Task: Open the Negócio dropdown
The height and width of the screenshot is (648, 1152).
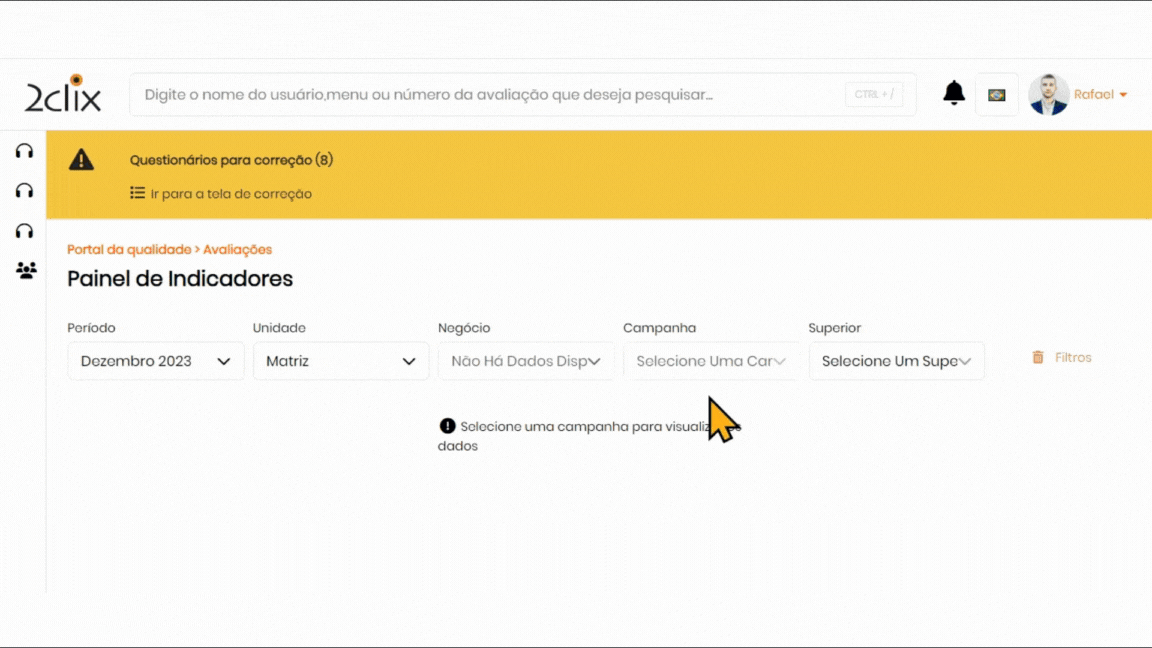Action: point(526,361)
